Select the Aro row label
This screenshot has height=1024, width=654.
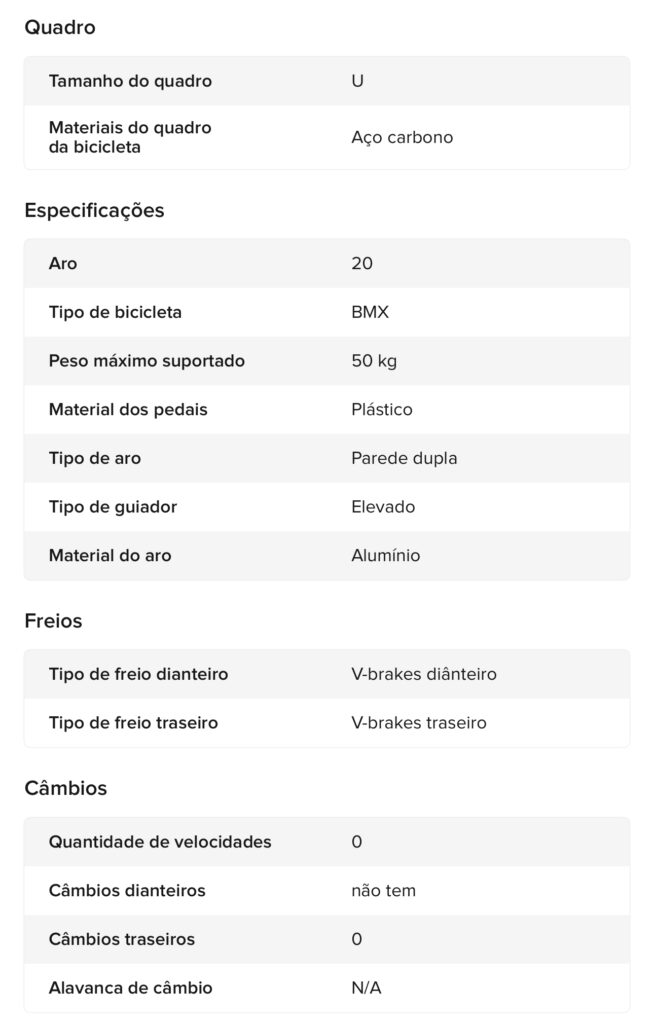click(63, 264)
